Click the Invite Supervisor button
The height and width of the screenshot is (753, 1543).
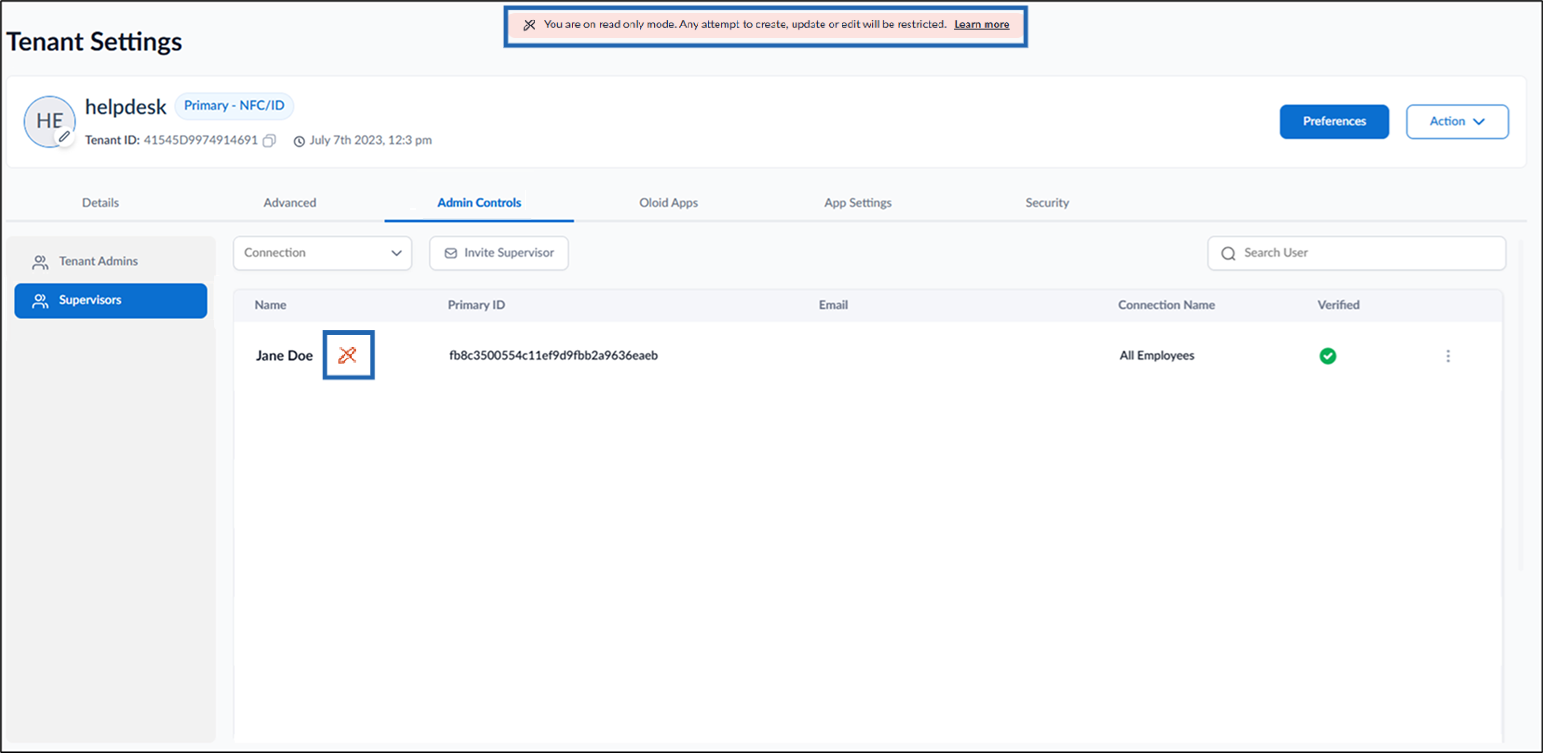pyautogui.click(x=499, y=253)
